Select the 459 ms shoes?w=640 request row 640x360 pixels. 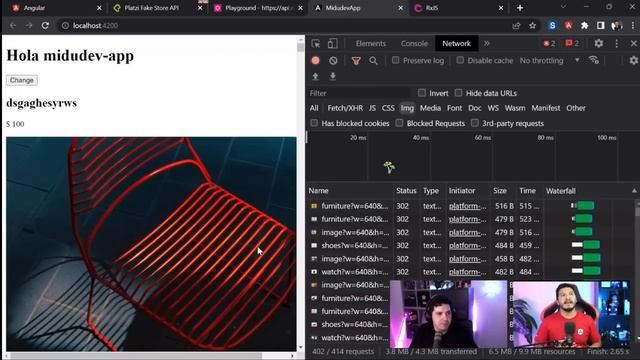471,245
